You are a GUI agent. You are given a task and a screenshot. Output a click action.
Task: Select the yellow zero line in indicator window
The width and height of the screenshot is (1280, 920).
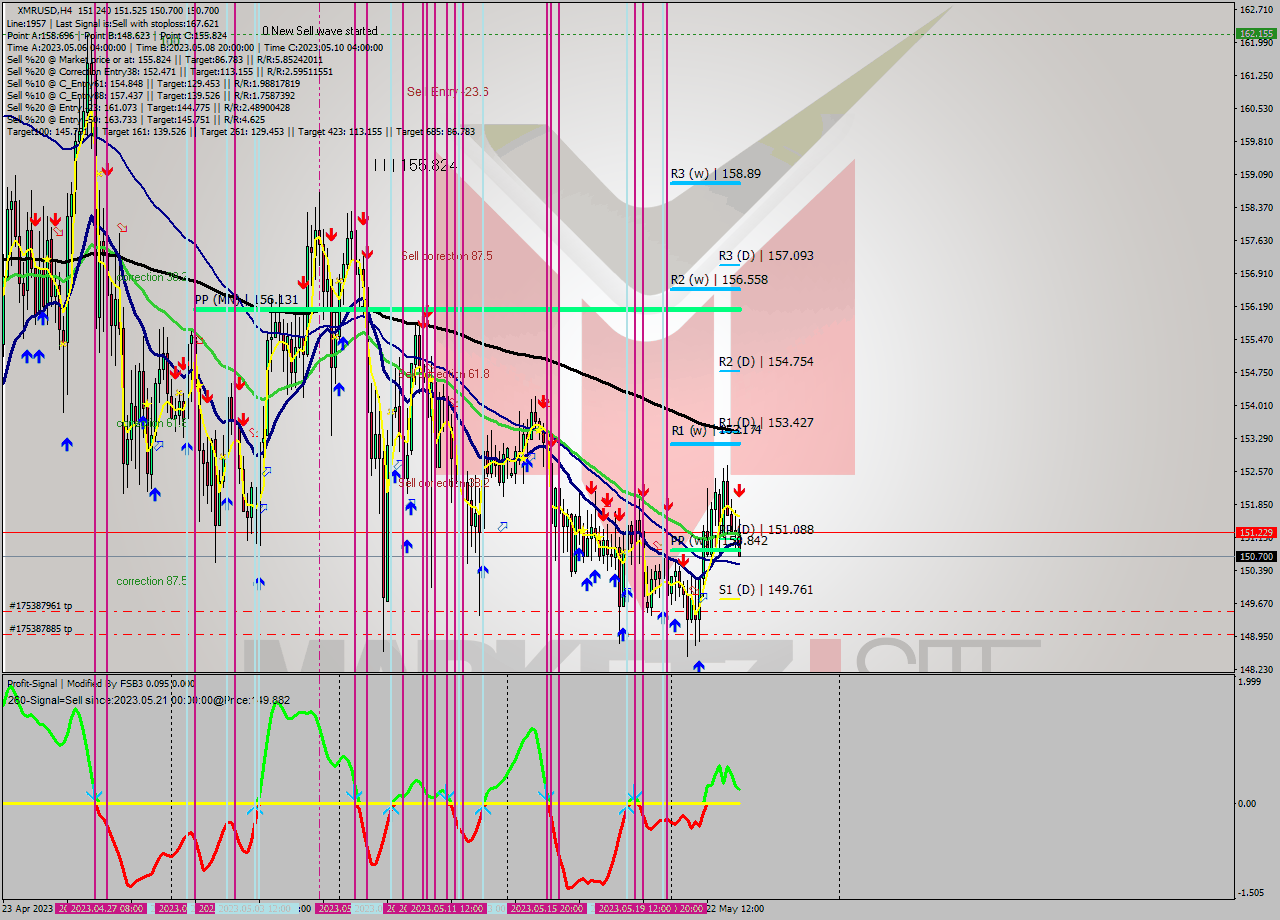pyautogui.click(x=371, y=803)
